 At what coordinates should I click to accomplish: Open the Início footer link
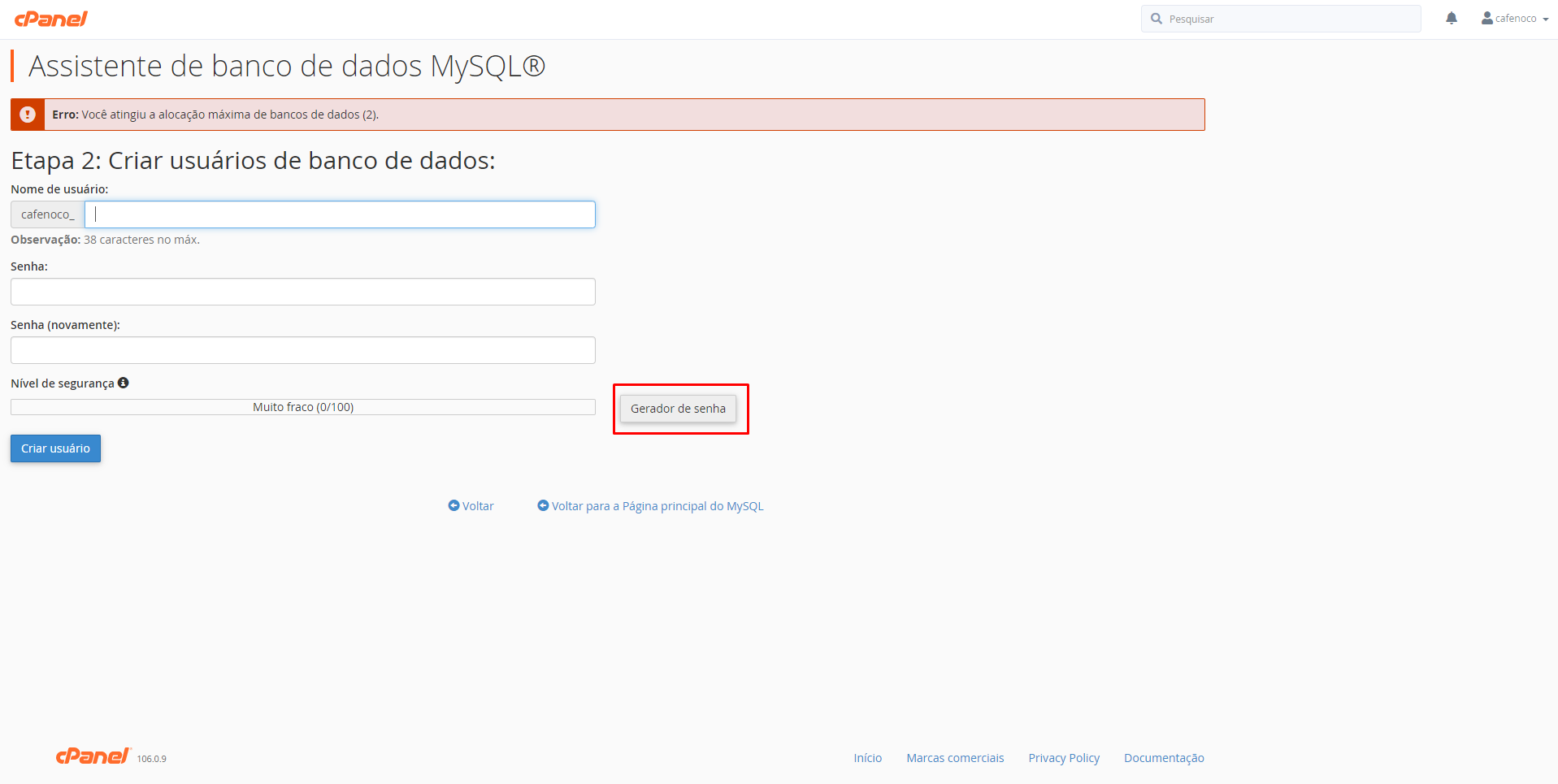click(867, 758)
